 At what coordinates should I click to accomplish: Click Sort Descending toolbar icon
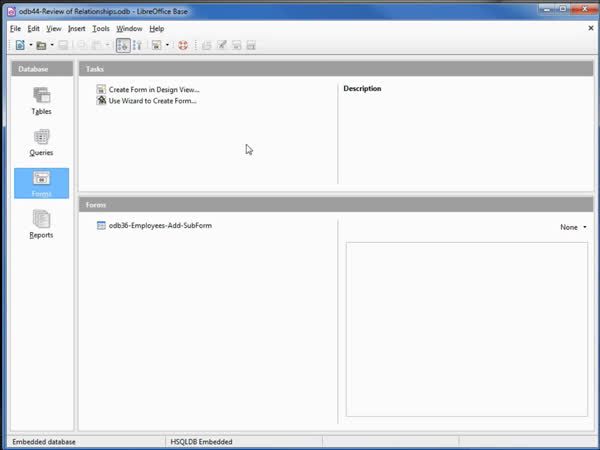coord(137,45)
